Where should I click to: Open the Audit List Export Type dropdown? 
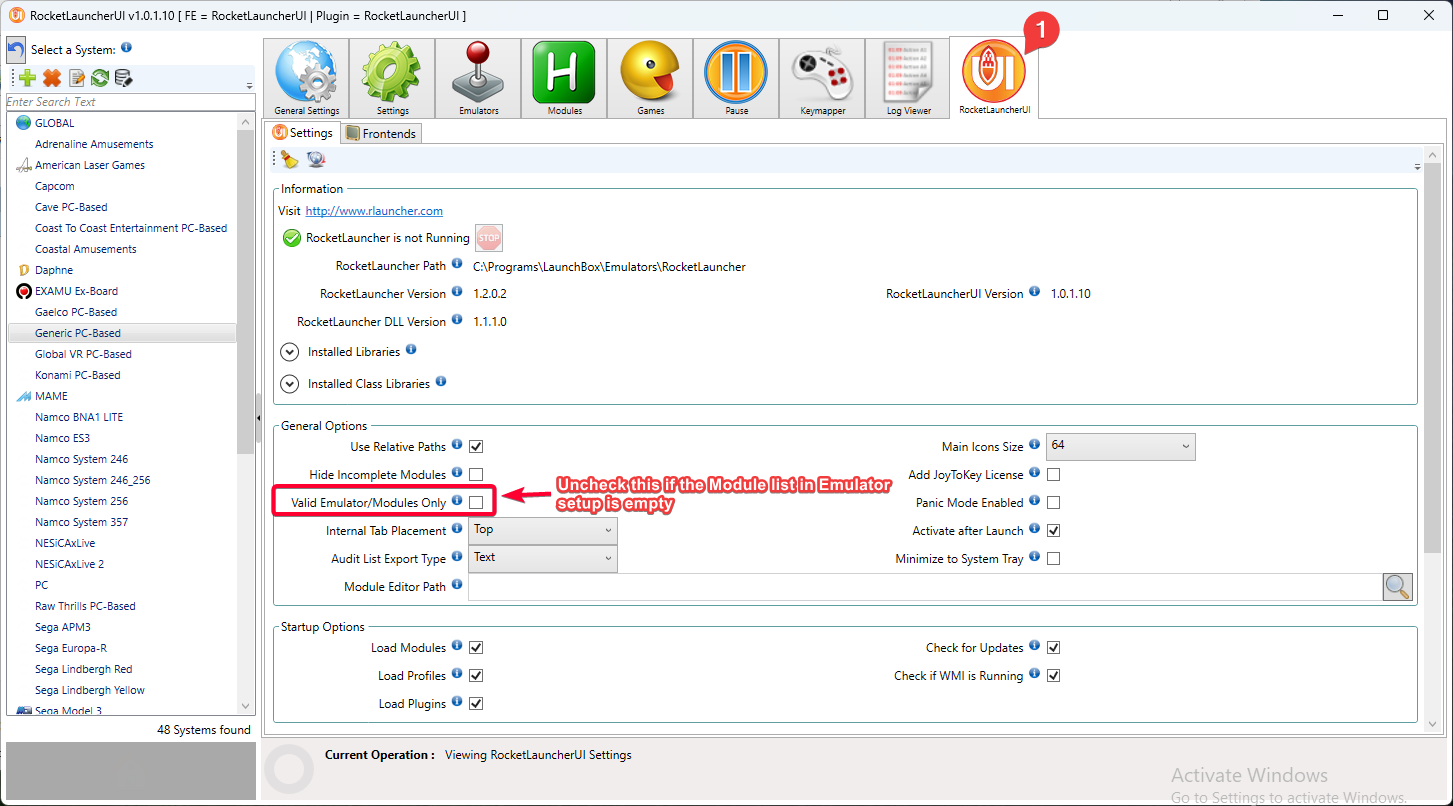pos(543,559)
